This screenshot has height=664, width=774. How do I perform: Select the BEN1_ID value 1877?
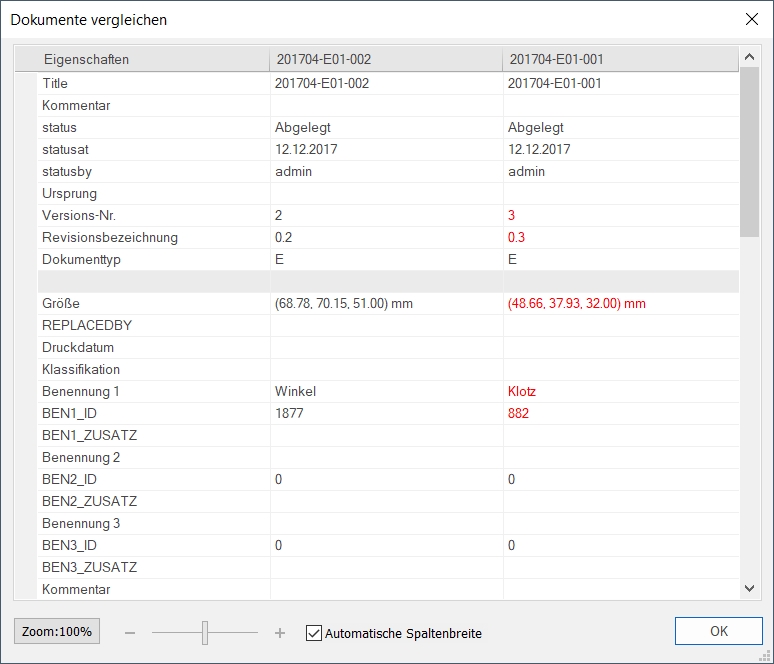(x=289, y=414)
